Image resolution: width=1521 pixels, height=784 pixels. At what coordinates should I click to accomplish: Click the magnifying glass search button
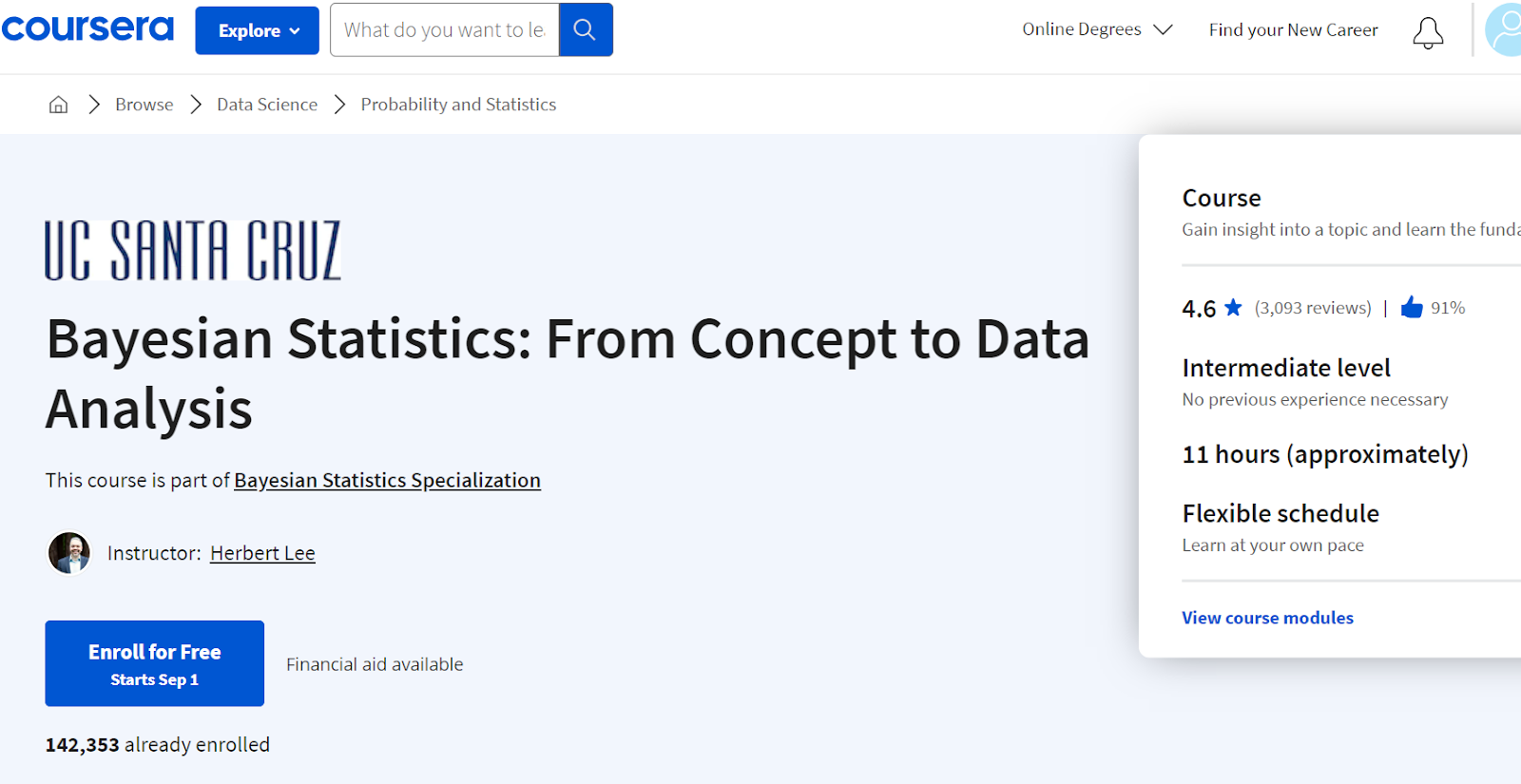(586, 29)
